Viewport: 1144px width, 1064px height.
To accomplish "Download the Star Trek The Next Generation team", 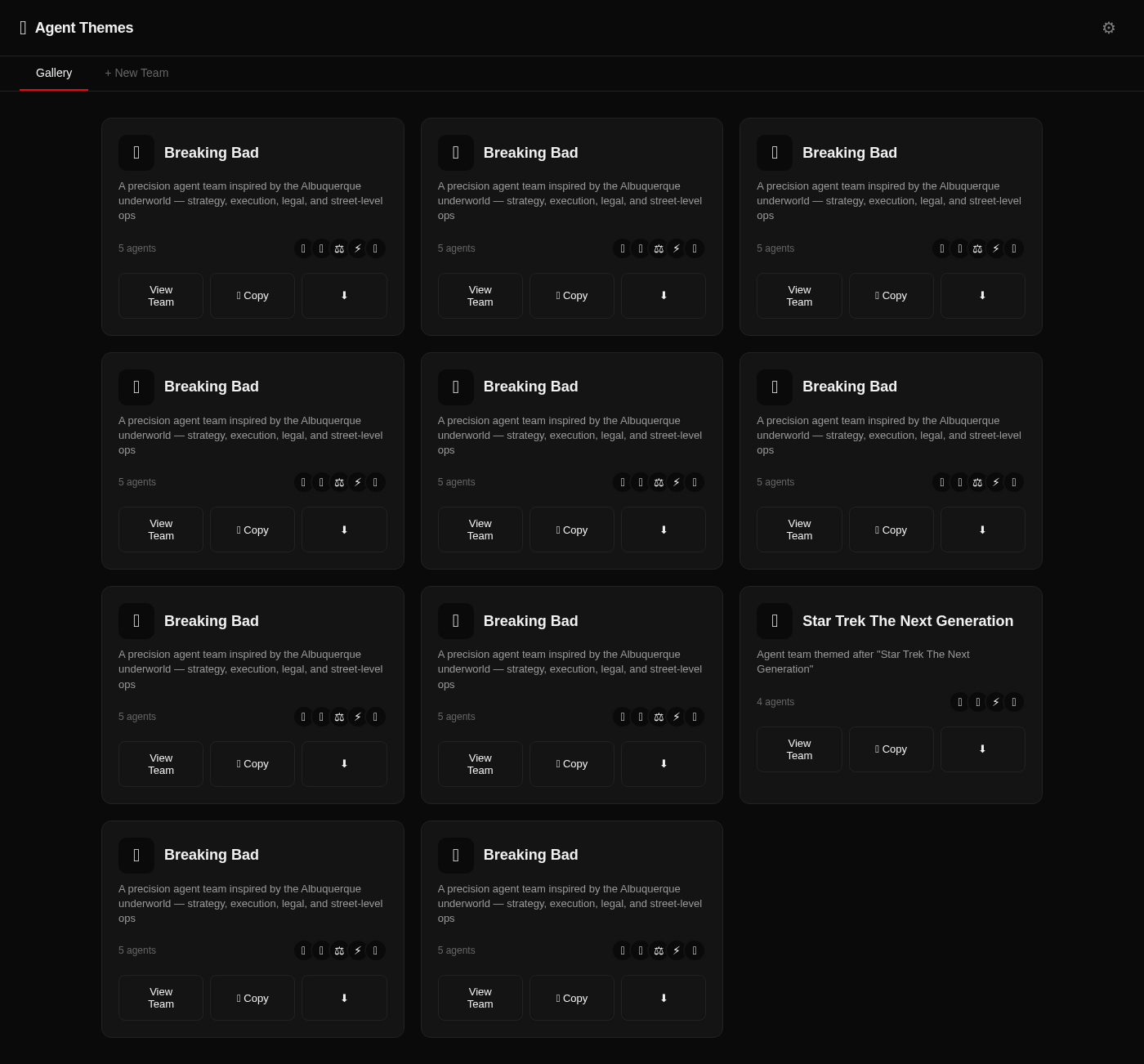I will pos(982,749).
